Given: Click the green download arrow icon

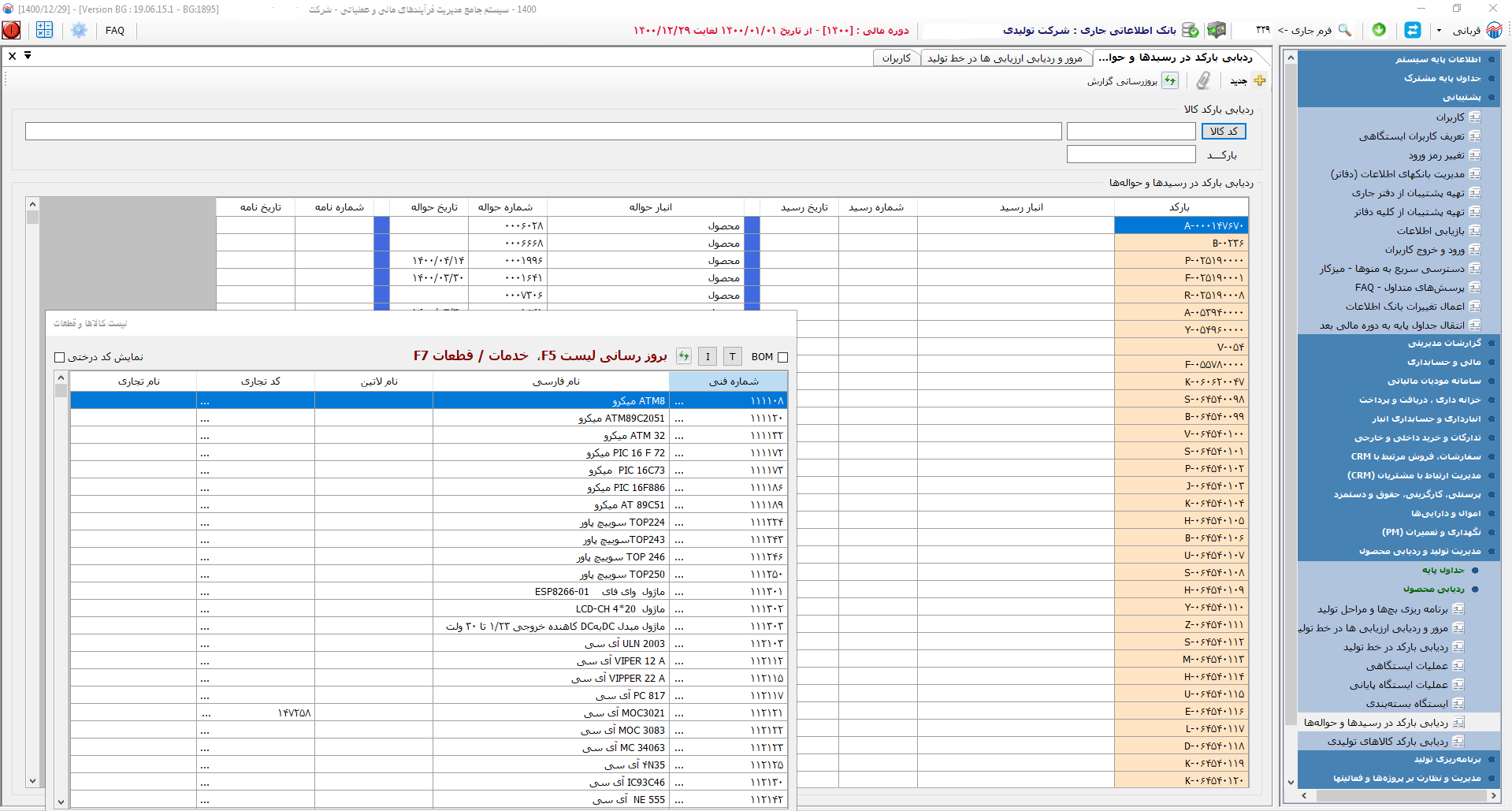Looking at the screenshot, I should [1379, 30].
